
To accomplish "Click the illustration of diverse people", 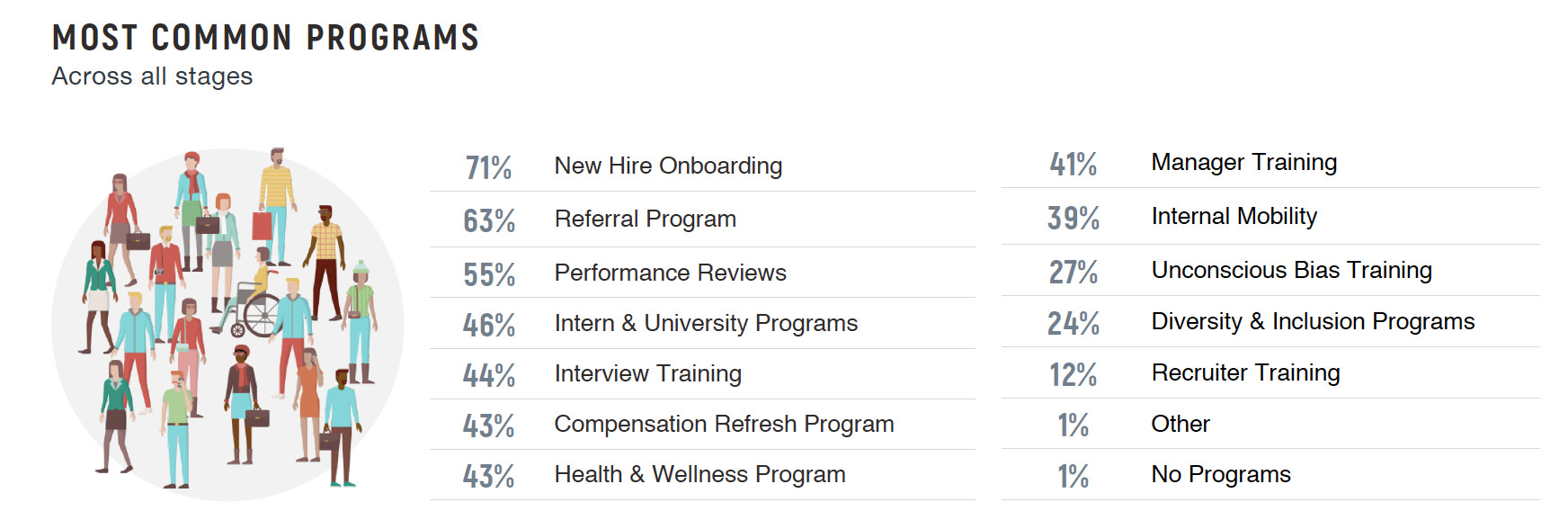I will [x=227, y=324].
